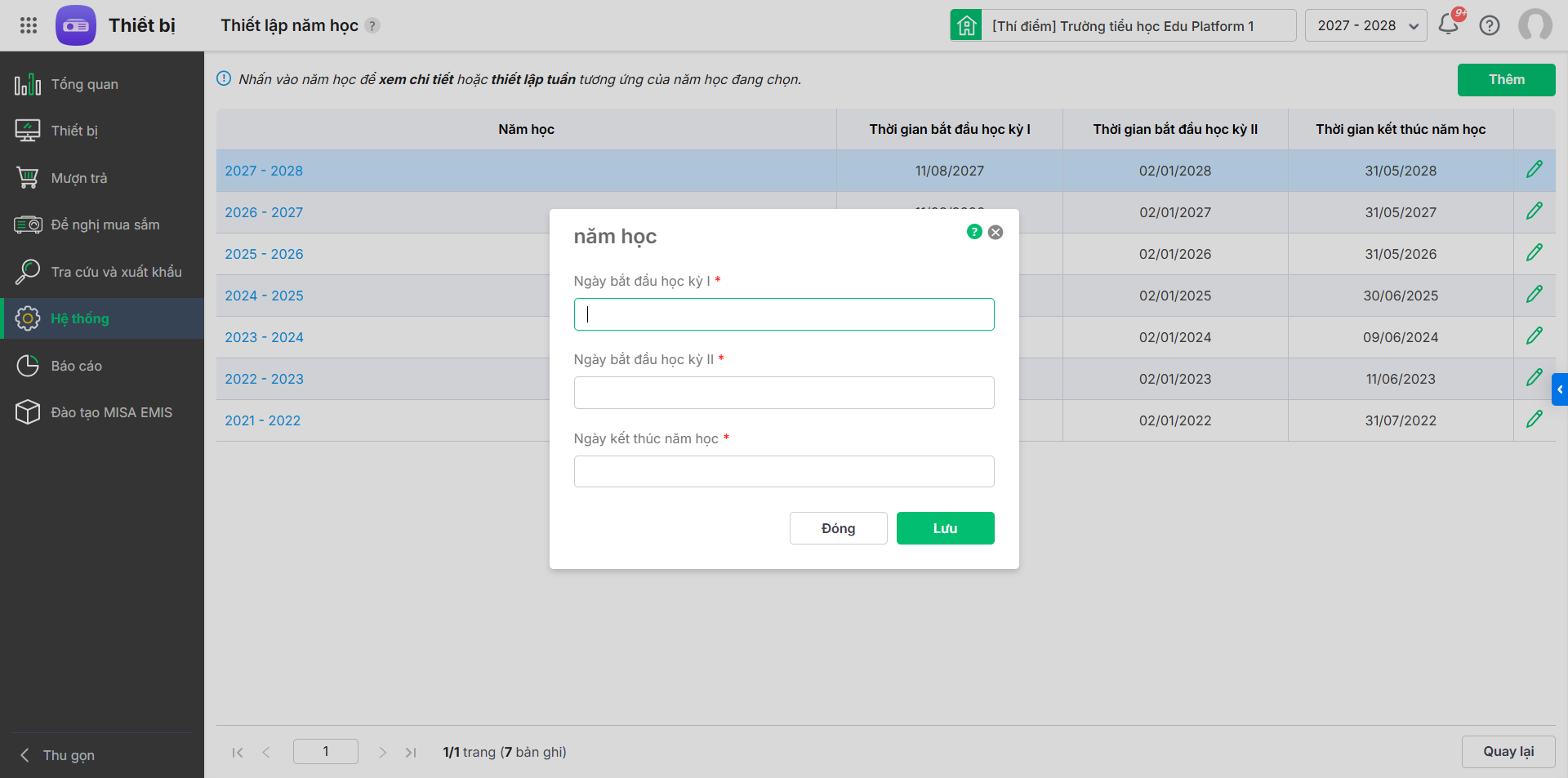1568x778 pixels.
Task: Go to next page of records
Action: tap(382, 752)
